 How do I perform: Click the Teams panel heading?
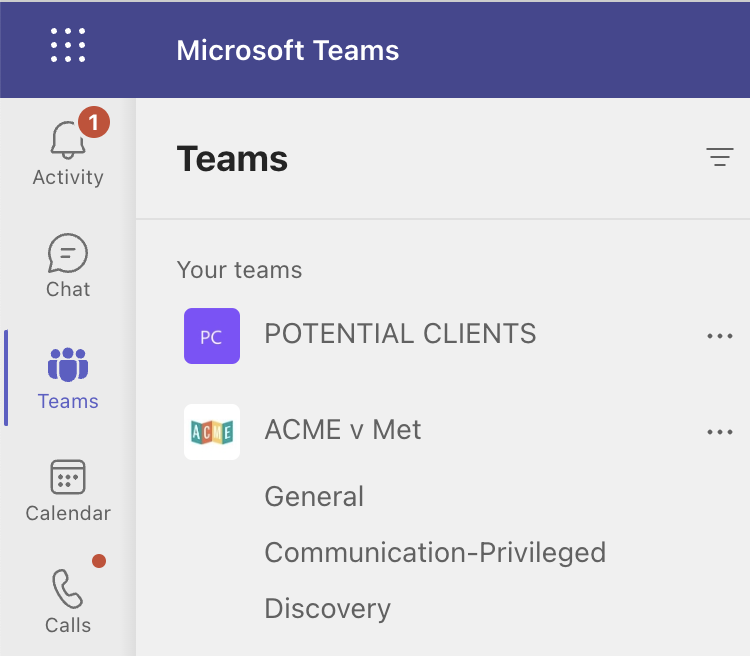click(x=232, y=159)
